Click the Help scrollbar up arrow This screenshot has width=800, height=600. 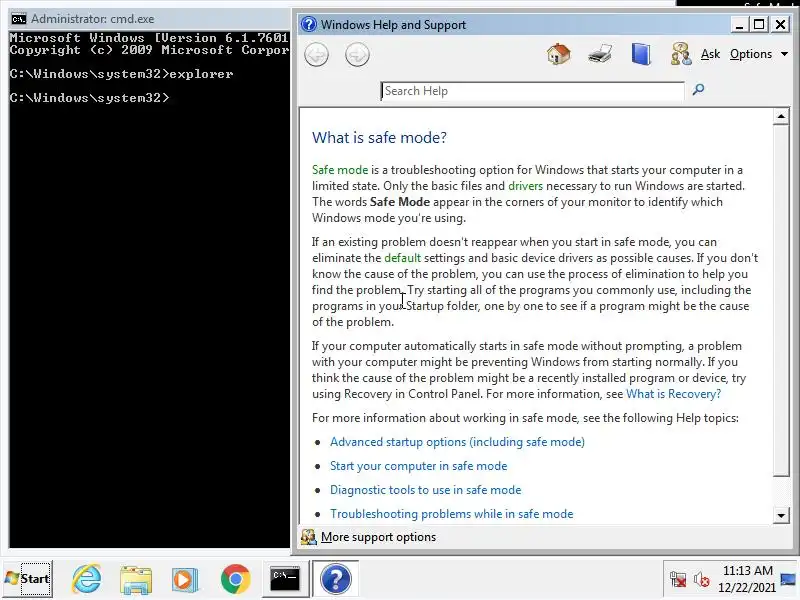[781, 117]
